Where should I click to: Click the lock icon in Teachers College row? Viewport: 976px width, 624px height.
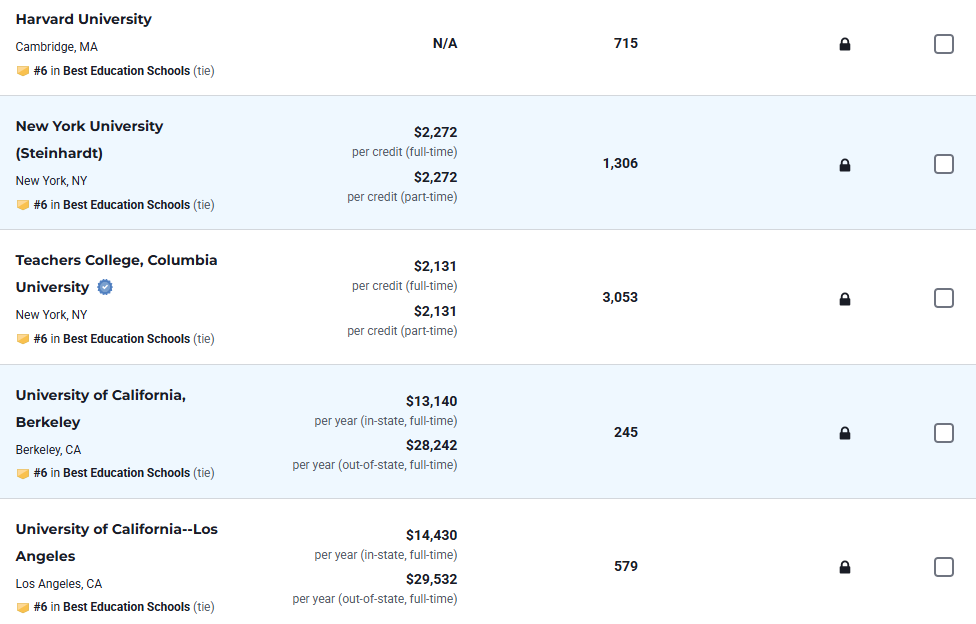coord(845,299)
